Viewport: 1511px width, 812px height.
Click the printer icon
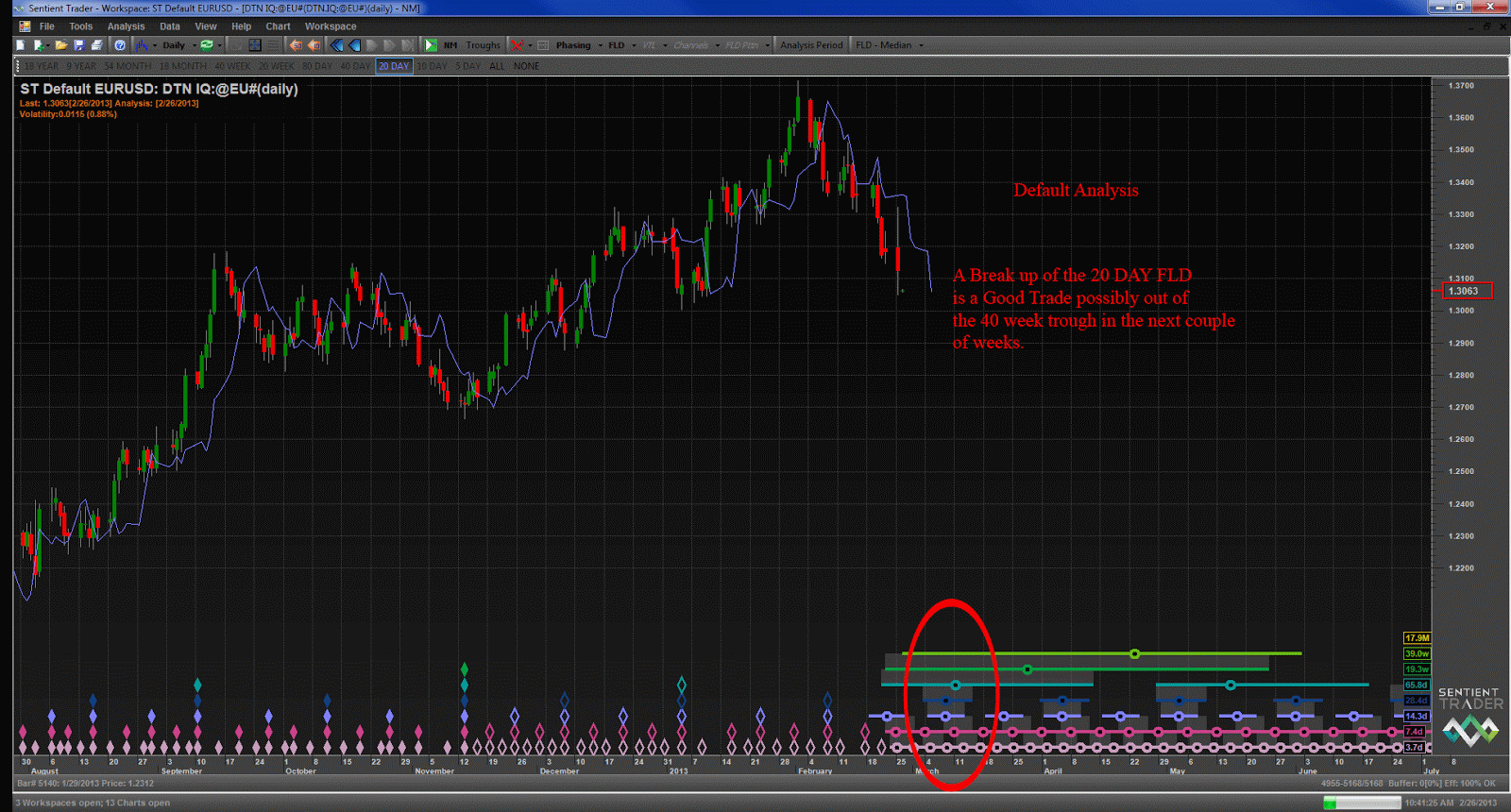96,45
